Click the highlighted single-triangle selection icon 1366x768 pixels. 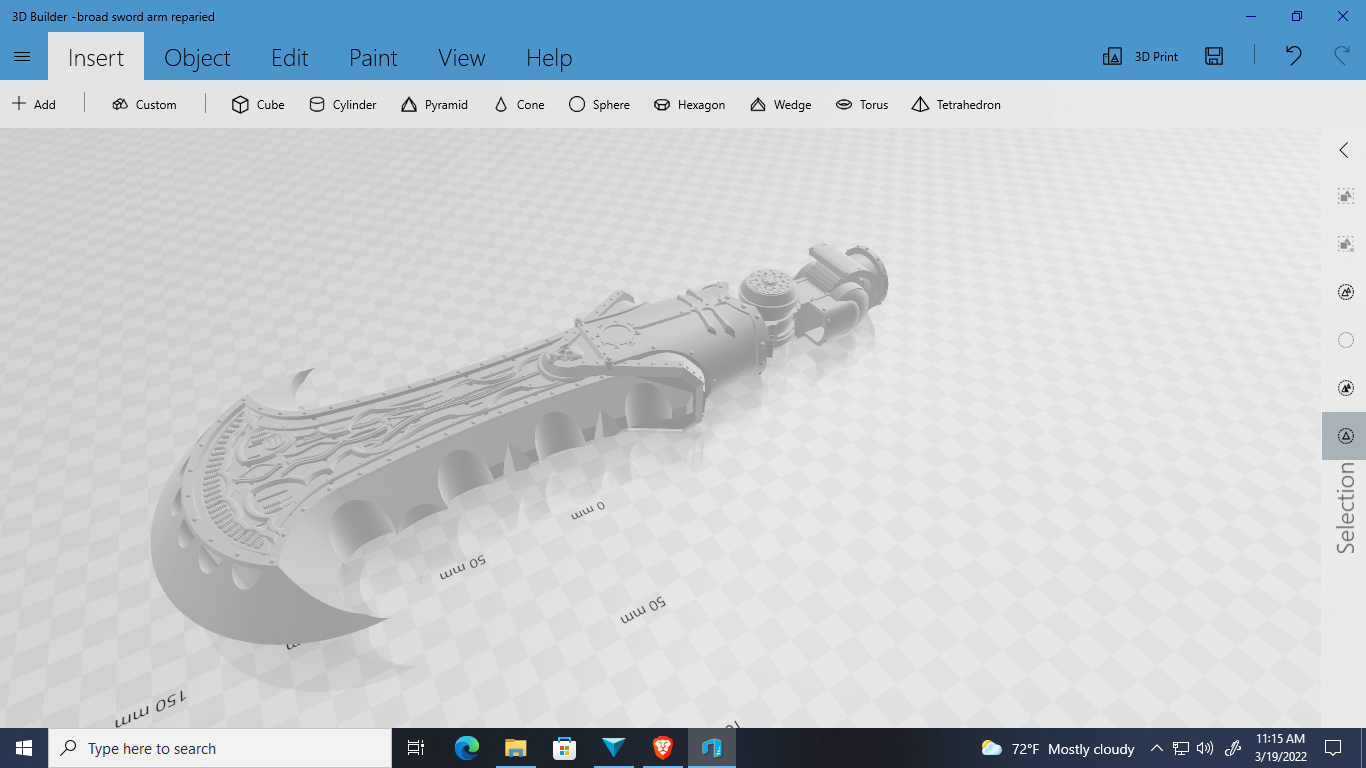tap(1346, 436)
